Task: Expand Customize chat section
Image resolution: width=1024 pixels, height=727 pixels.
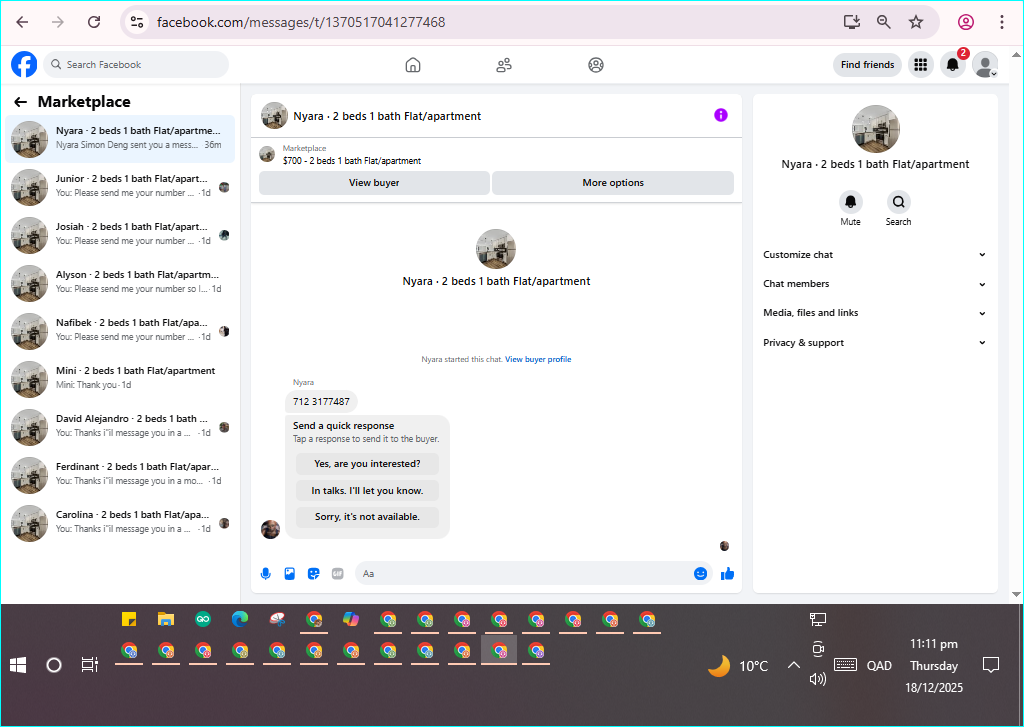Action: pyautogui.click(x=874, y=255)
